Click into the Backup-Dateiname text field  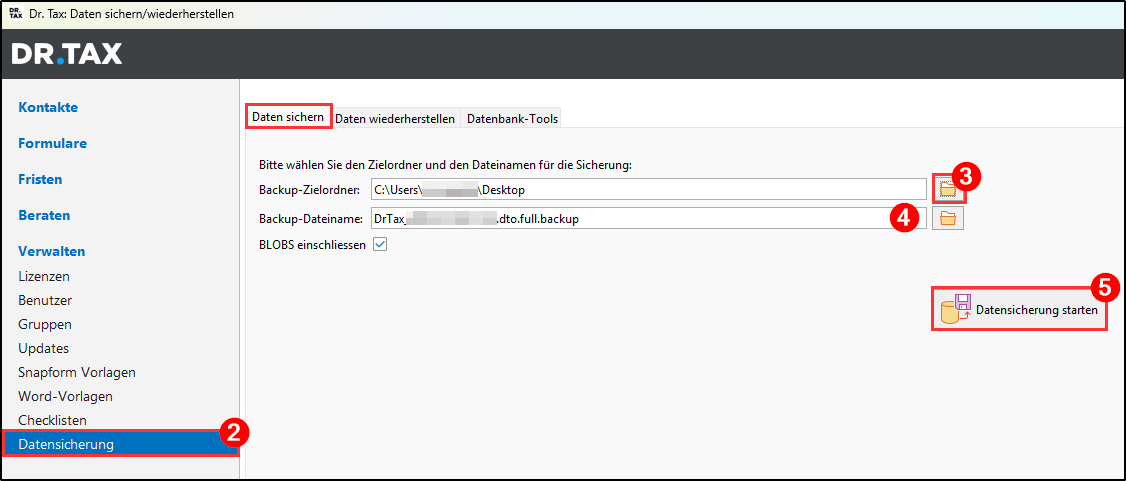tap(648, 219)
